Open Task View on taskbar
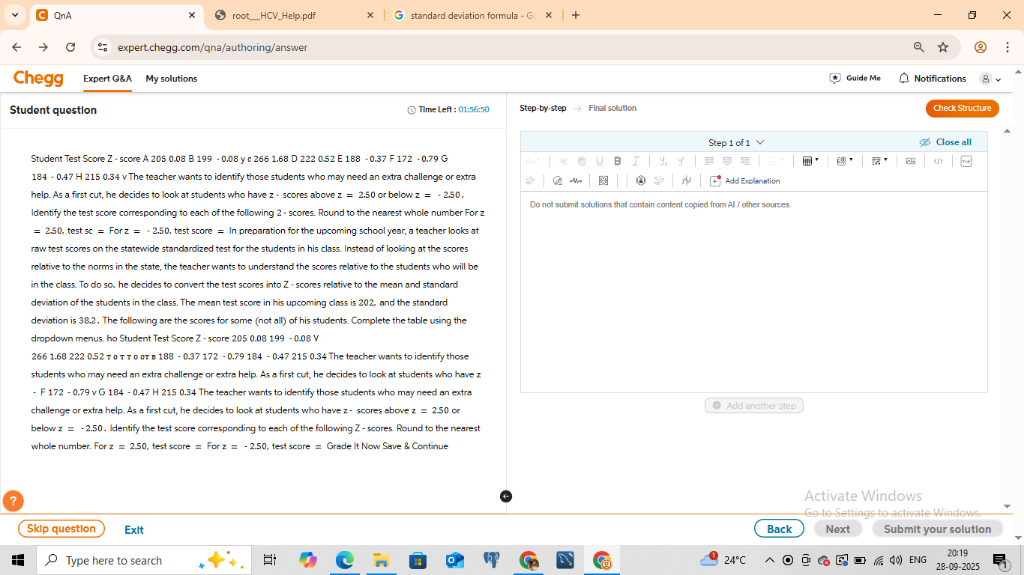 pyautogui.click(x=269, y=560)
